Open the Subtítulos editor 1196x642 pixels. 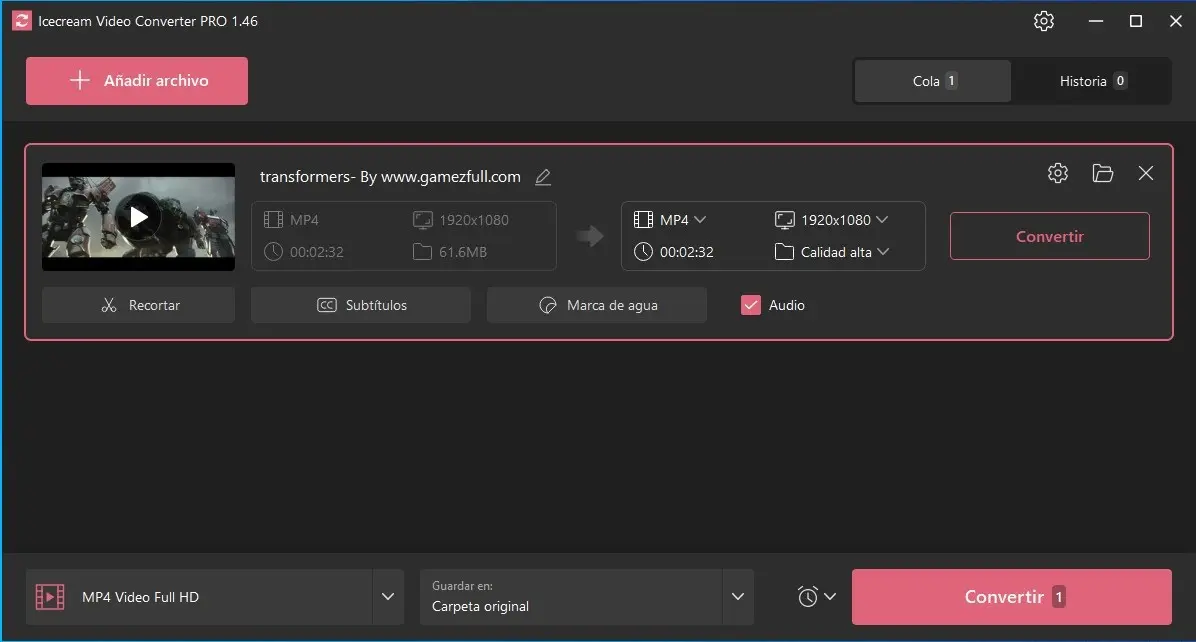coord(360,305)
